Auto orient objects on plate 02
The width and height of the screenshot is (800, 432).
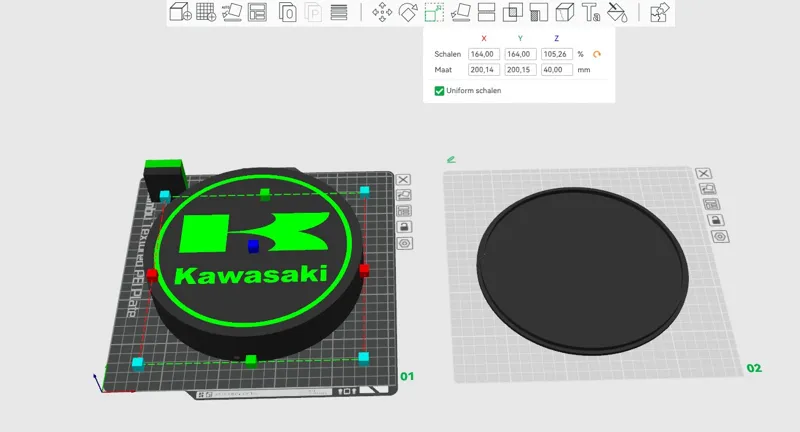[708, 189]
